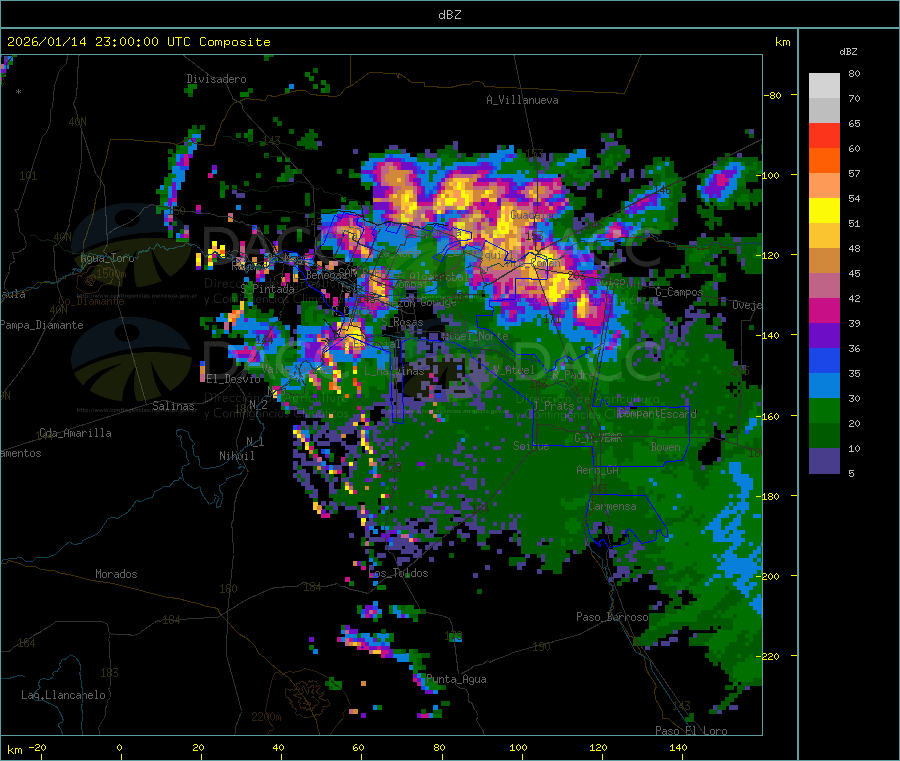Click the '-80' km y-axis tick
This screenshot has width=900, height=761.
coord(772,95)
